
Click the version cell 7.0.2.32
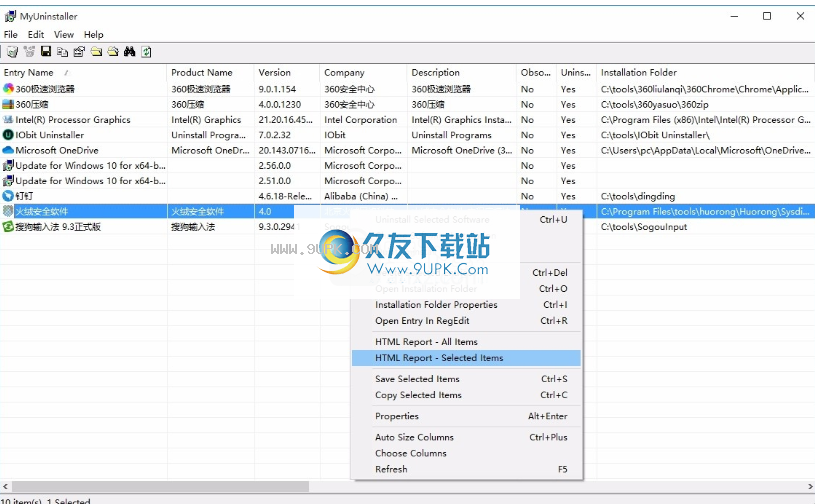tap(274, 135)
